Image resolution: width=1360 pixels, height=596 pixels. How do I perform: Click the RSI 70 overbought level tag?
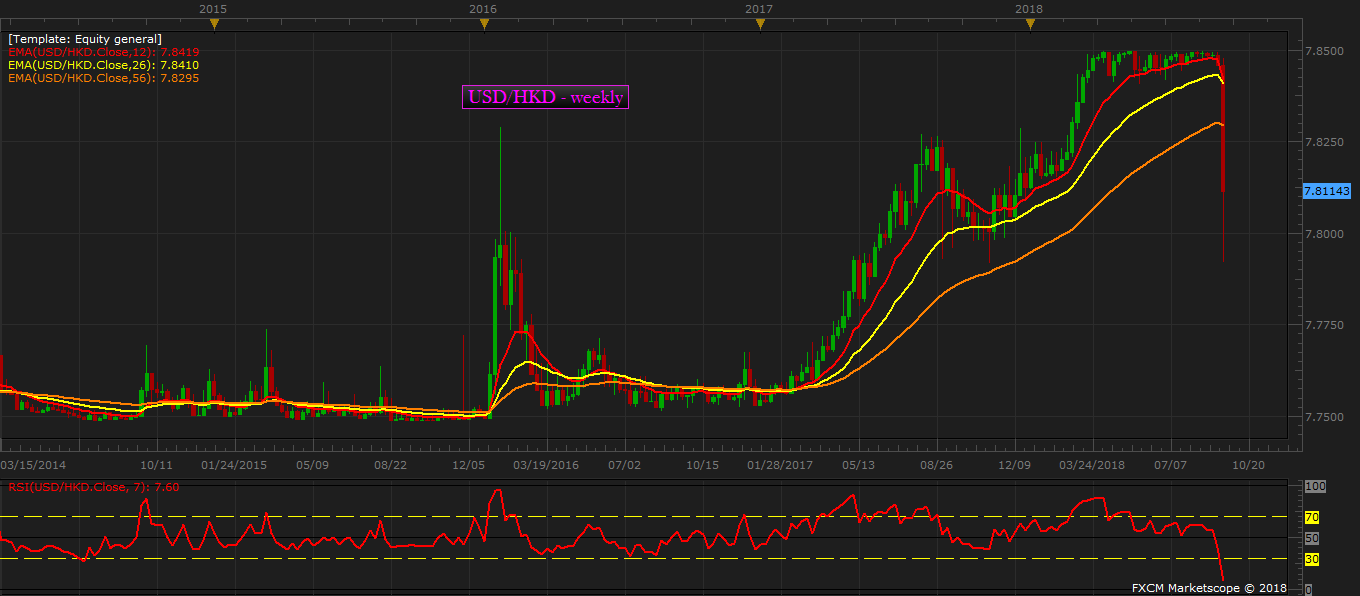[1312, 517]
